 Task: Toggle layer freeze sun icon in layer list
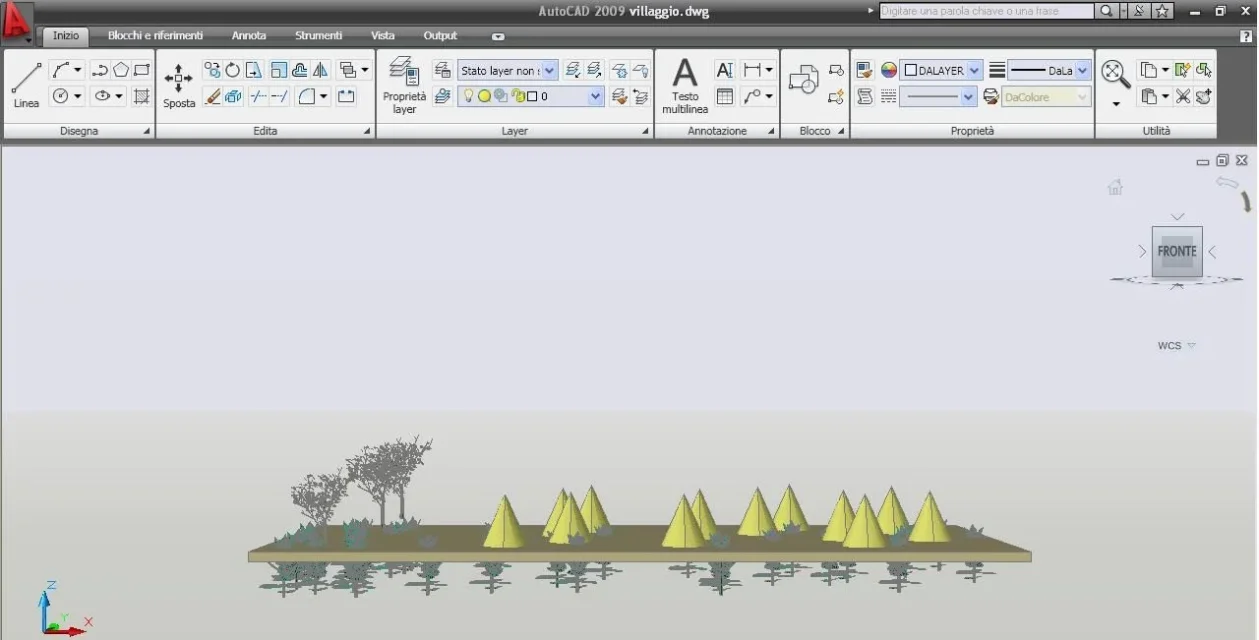(483, 96)
